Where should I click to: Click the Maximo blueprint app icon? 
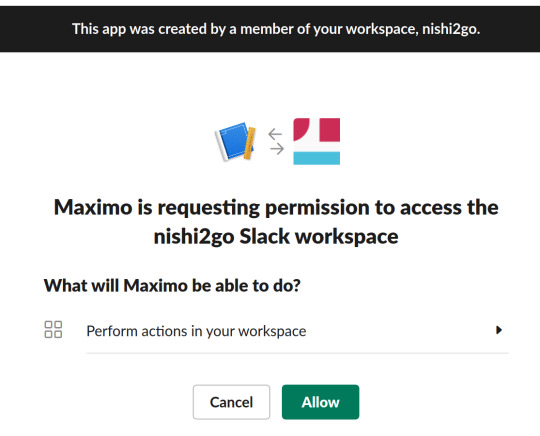pyautogui.click(x=235, y=142)
